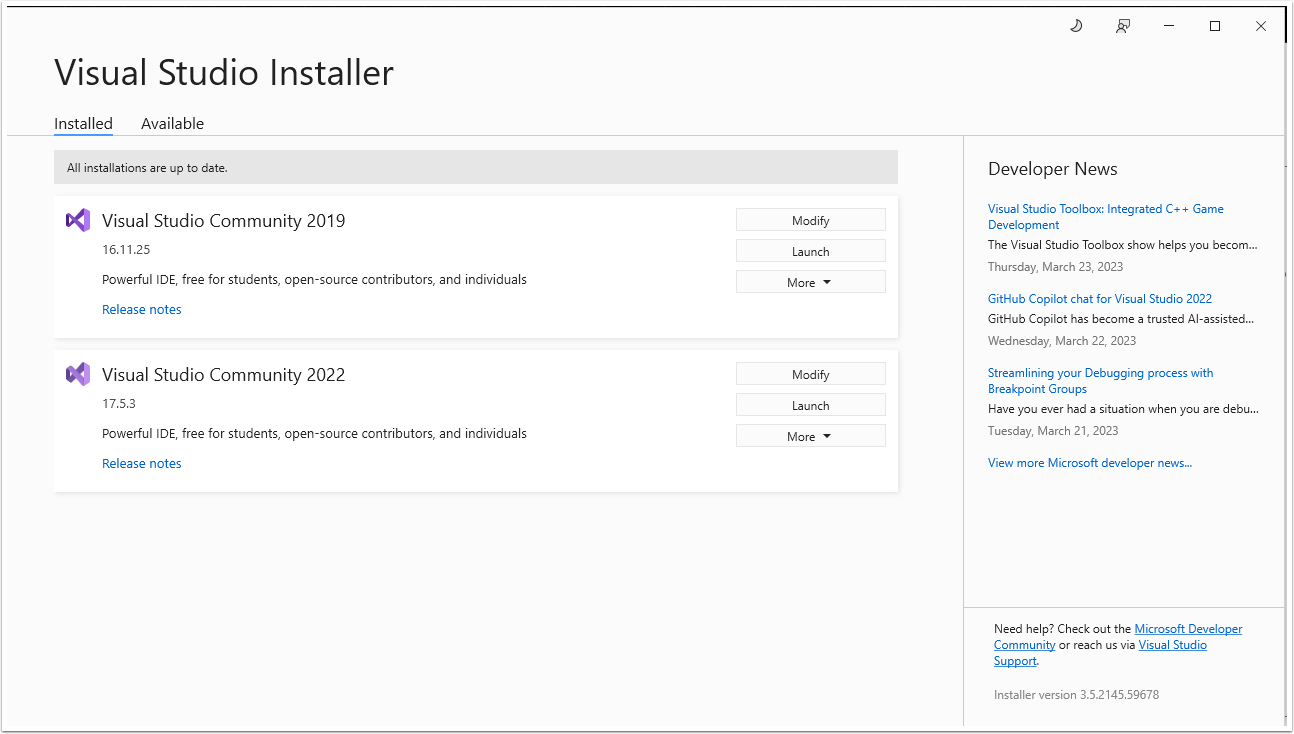The width and height of the screenshot is (1294, 734).
Task: Click 'Have you ever had a situation' summary
Action: point(1123,409)
